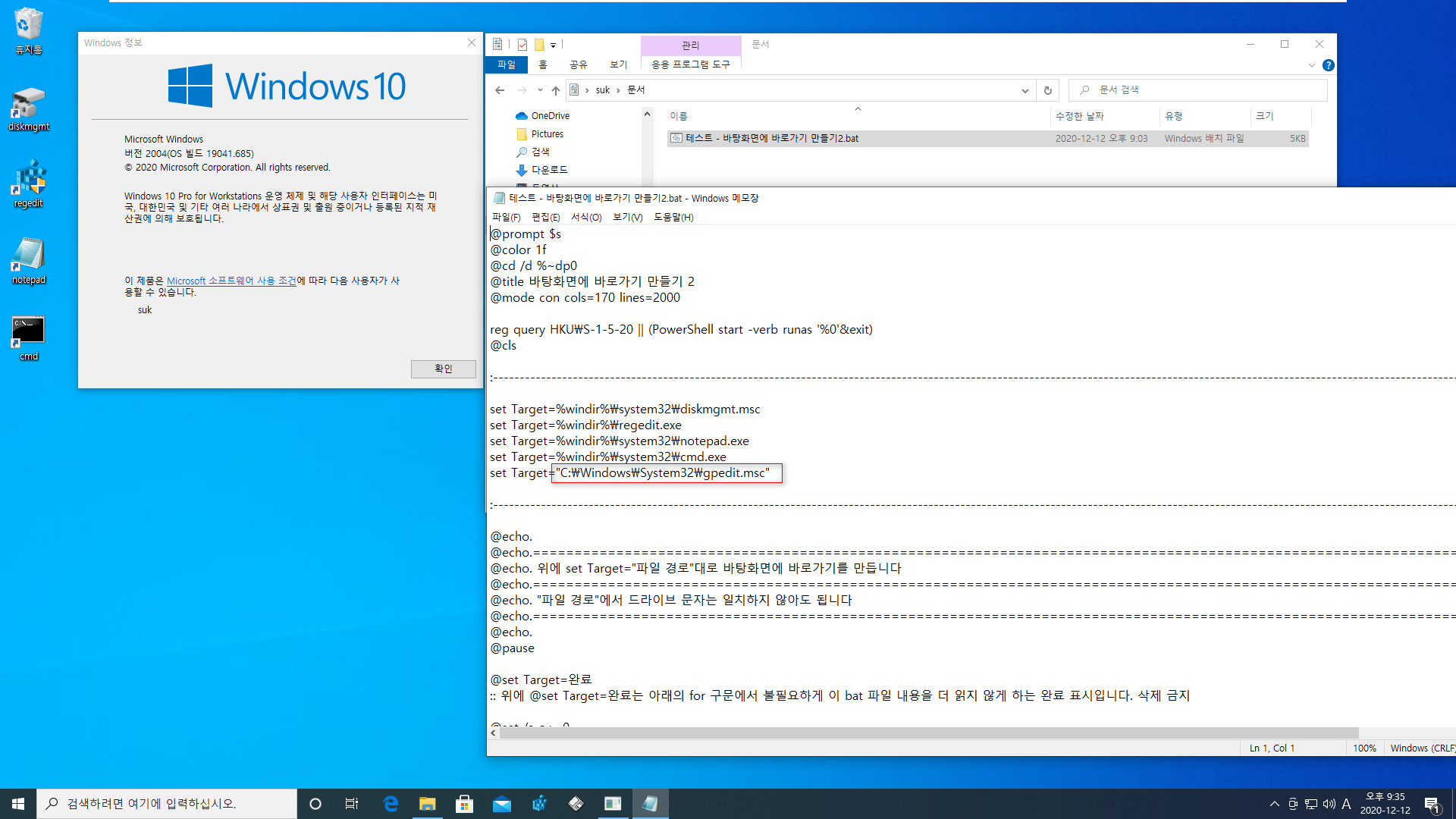Open Notepad's File menu

506,218
